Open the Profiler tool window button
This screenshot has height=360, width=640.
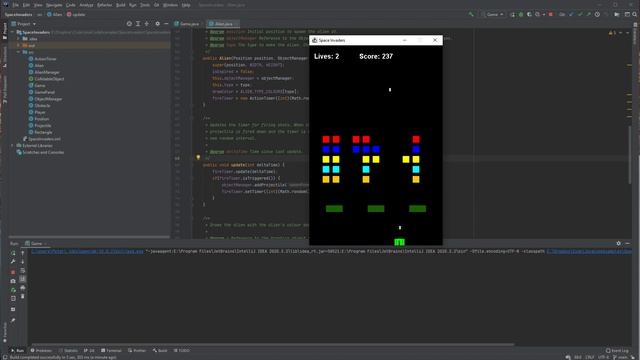tap(137, 351)
